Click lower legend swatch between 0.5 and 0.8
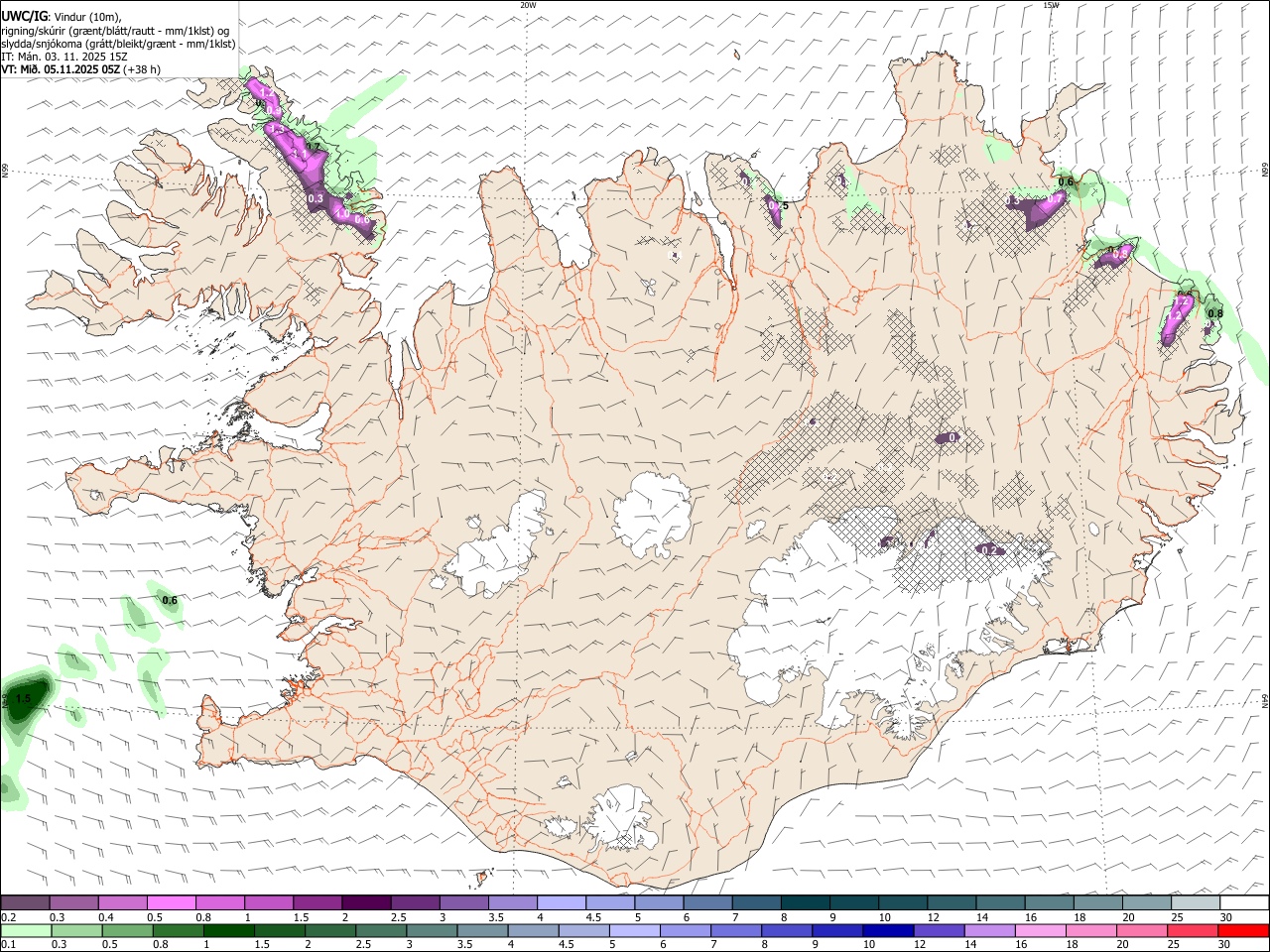1270x952 pixels. [x=129, y=930]
